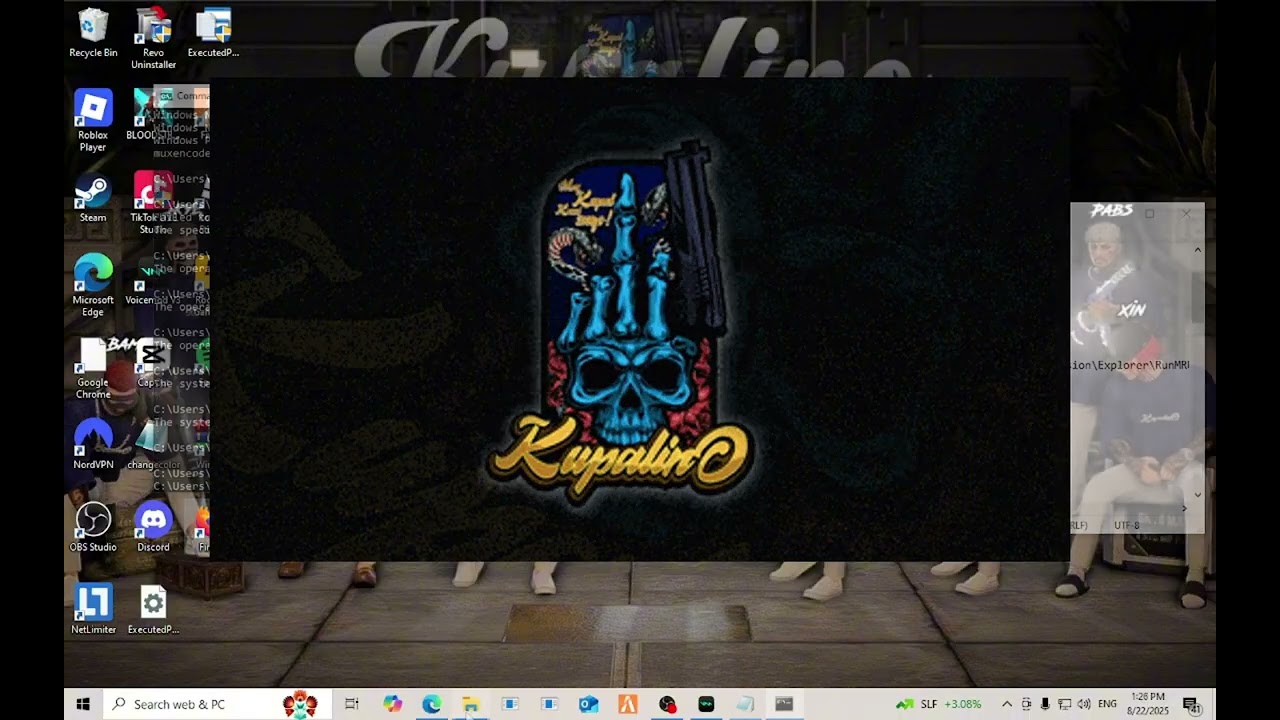Open the orange A app on taskbar

(x=627, y=704)
